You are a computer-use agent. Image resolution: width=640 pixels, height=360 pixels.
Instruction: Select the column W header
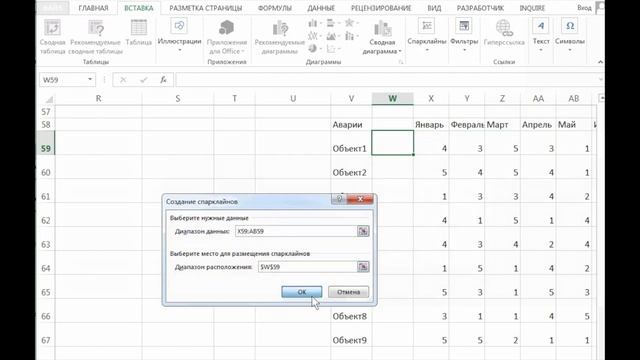point(392,98)
